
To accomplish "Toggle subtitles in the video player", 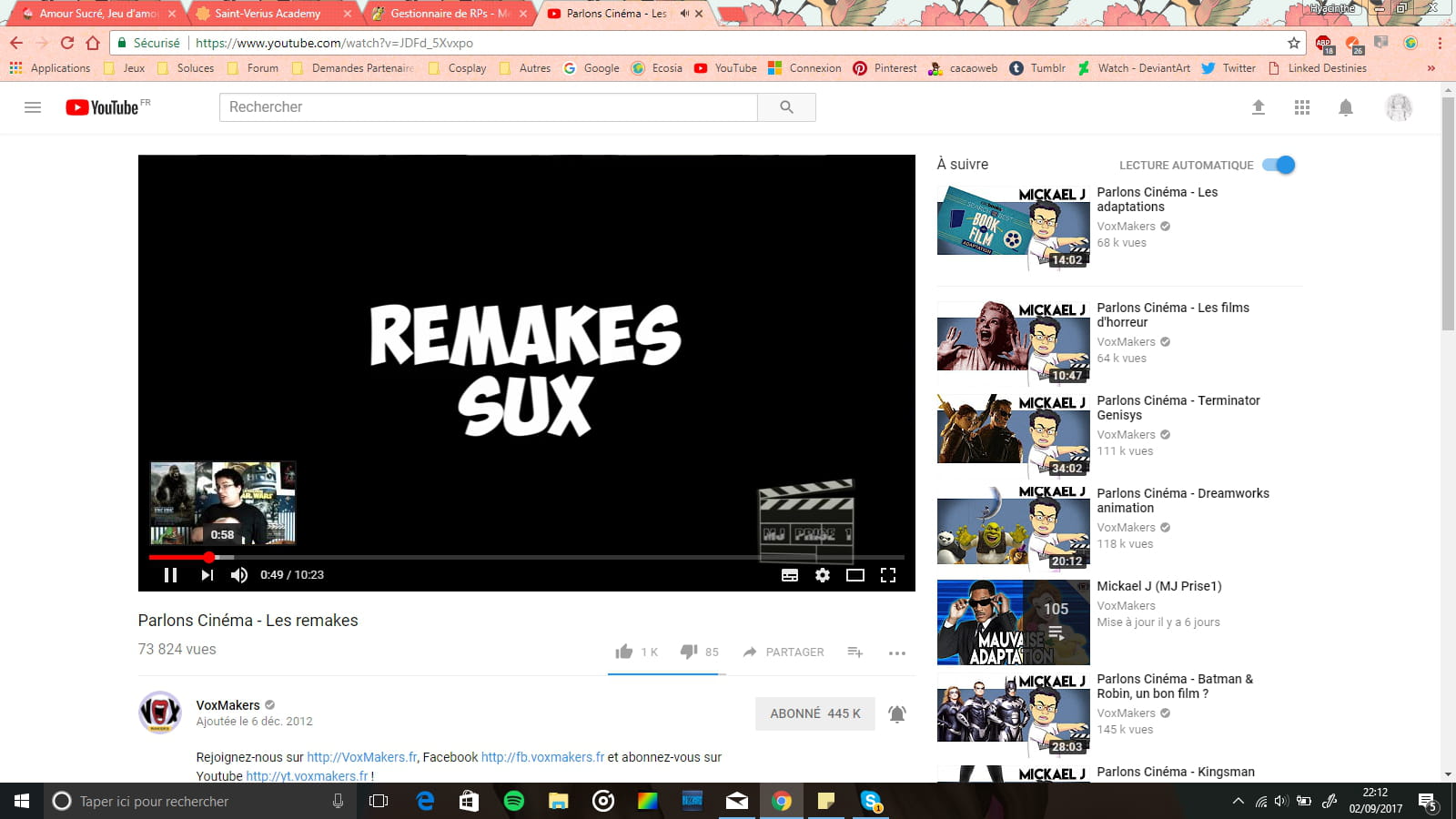I will pos(790,575).
